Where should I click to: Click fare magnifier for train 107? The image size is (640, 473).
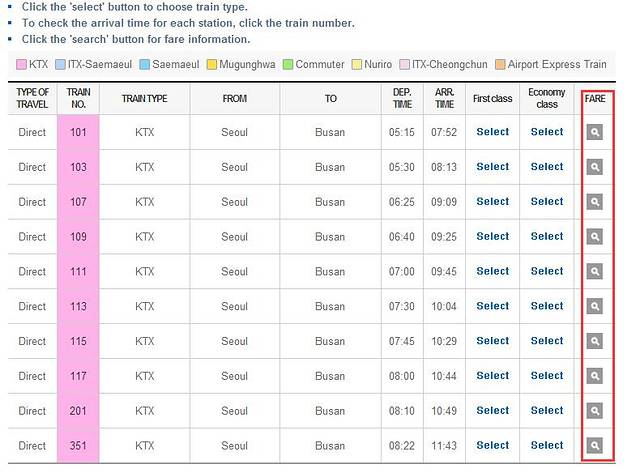click(x=594, y=202)
